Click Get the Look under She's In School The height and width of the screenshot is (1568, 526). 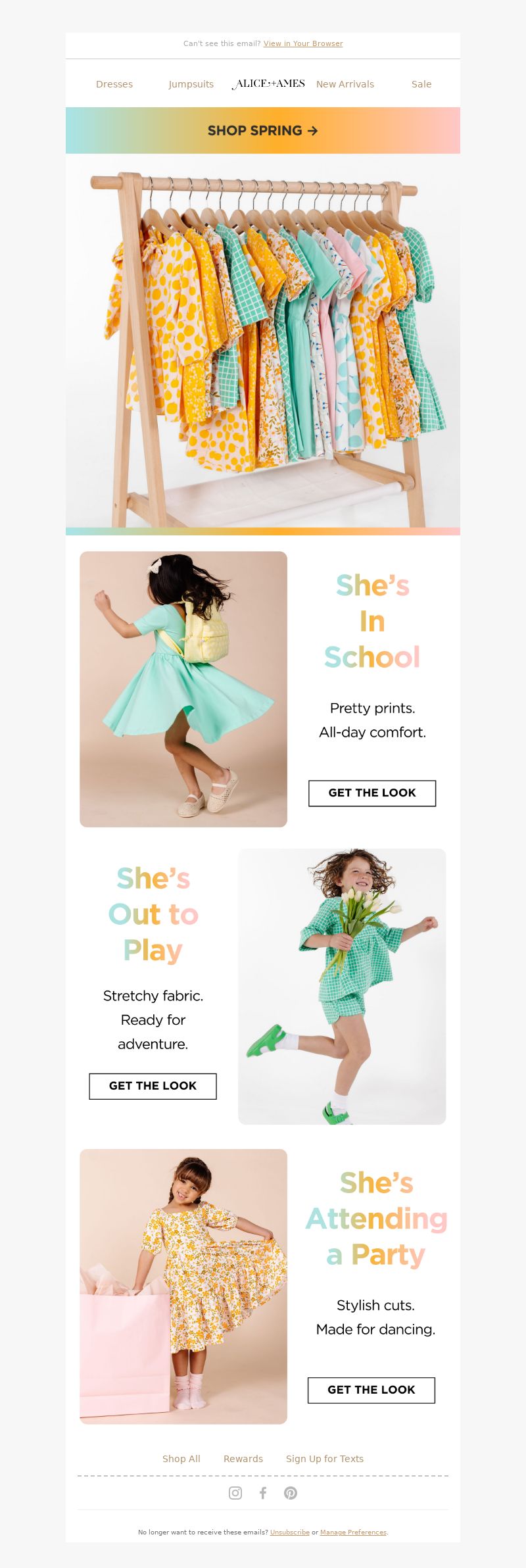(372, 793)
